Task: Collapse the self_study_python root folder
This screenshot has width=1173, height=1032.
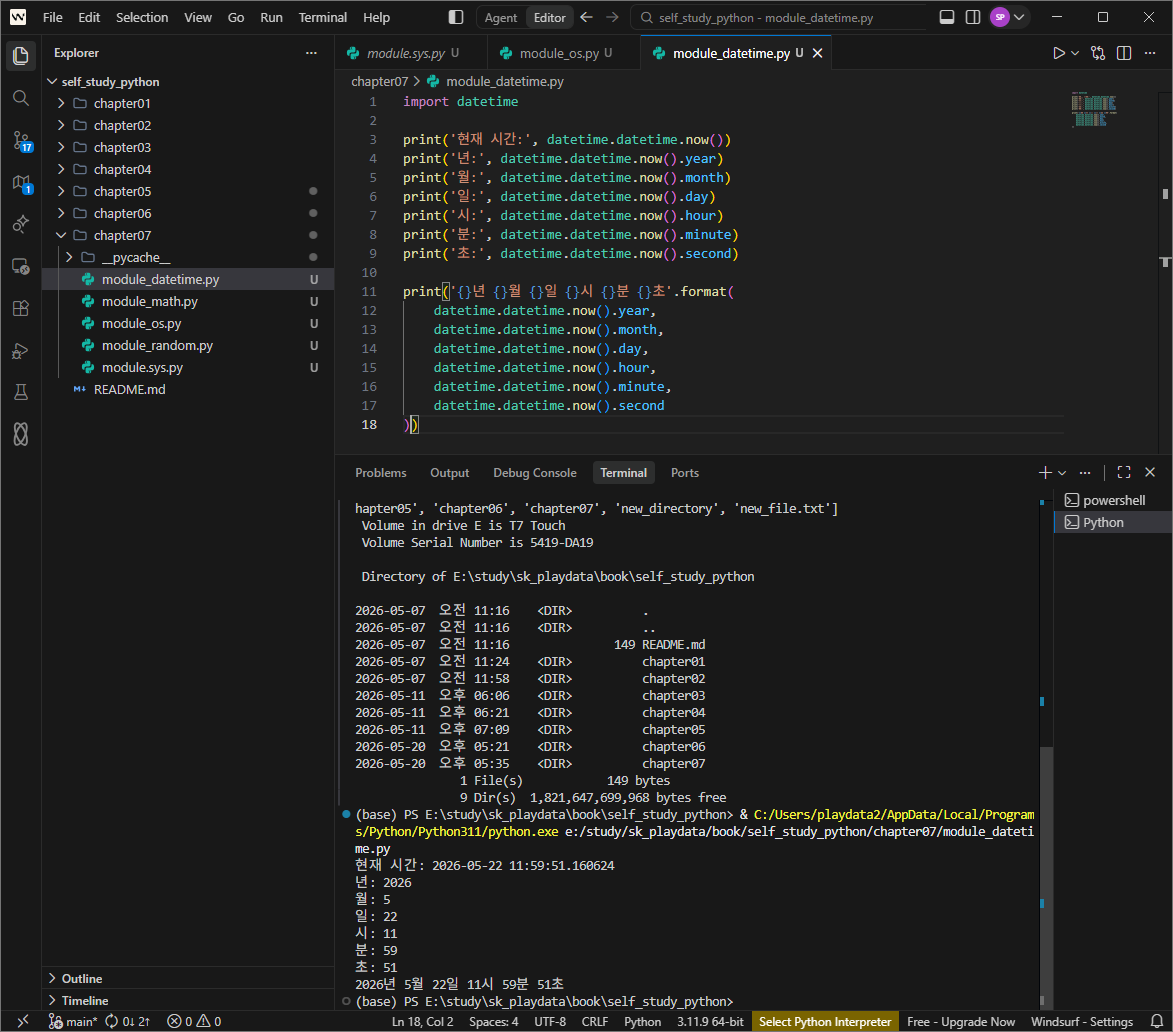Action: (111, 82)
